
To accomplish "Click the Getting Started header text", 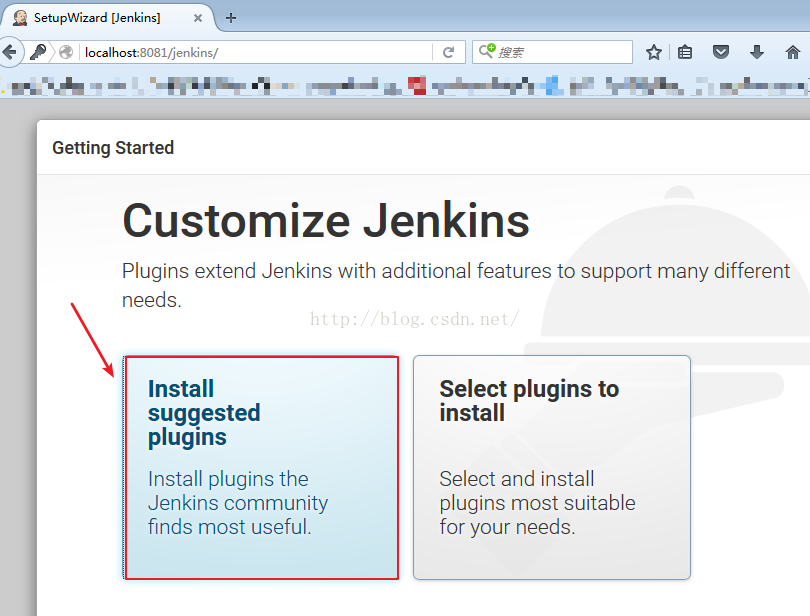I will tap(113, 148).
